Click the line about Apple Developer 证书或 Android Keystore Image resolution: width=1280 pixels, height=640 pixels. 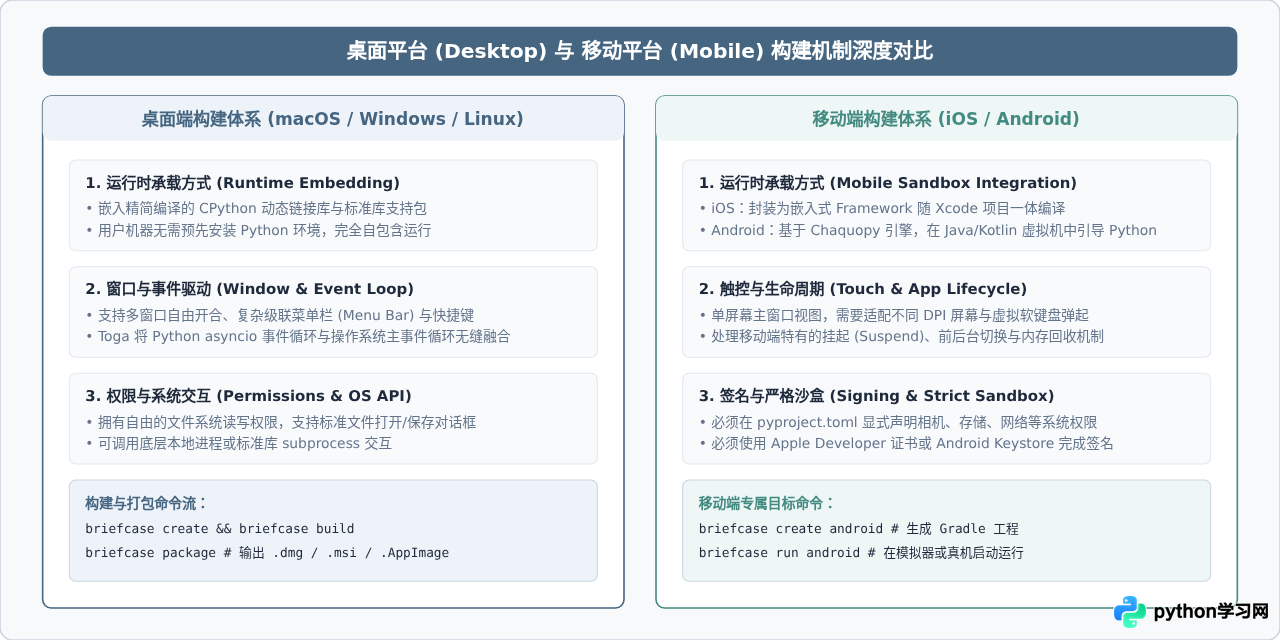pyautogui.click(x=906, y=443)
